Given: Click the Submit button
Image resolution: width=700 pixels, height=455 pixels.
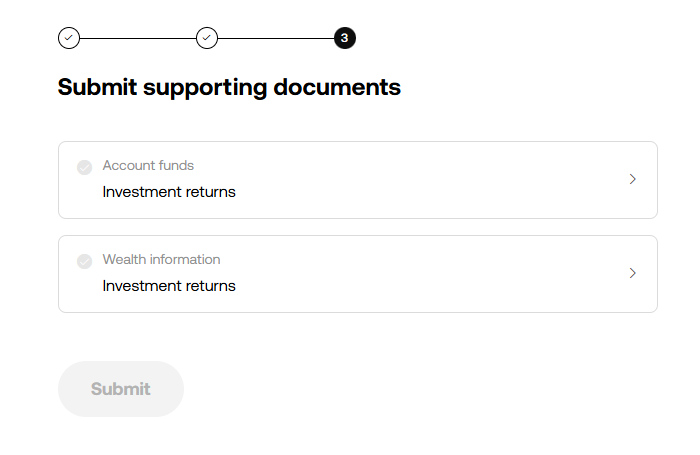Looking at the screenshot, I should tap(121, 389).
